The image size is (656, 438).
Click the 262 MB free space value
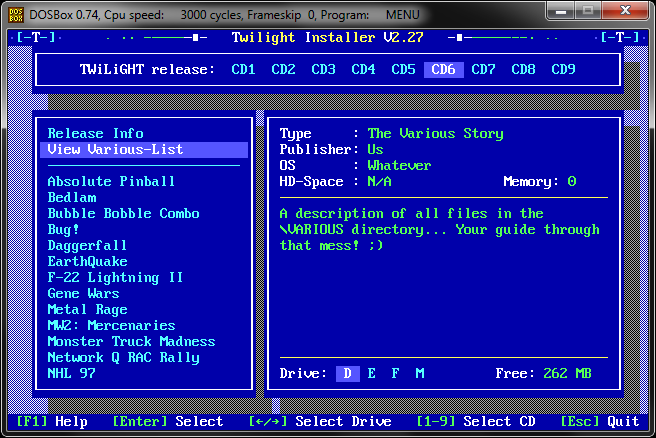click(567, 374)
